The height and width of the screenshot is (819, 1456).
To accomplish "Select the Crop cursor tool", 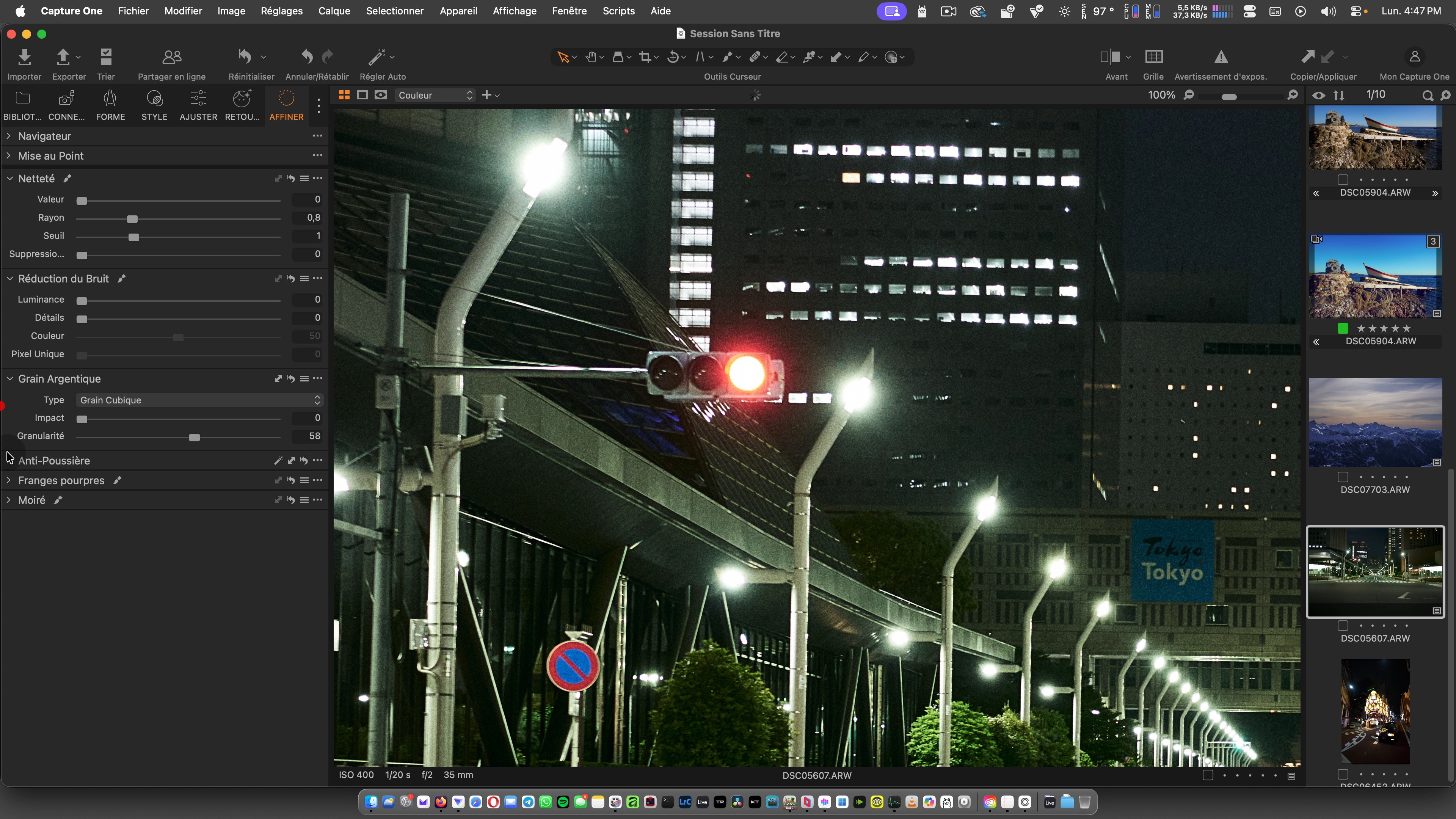I will pos(645,57).
